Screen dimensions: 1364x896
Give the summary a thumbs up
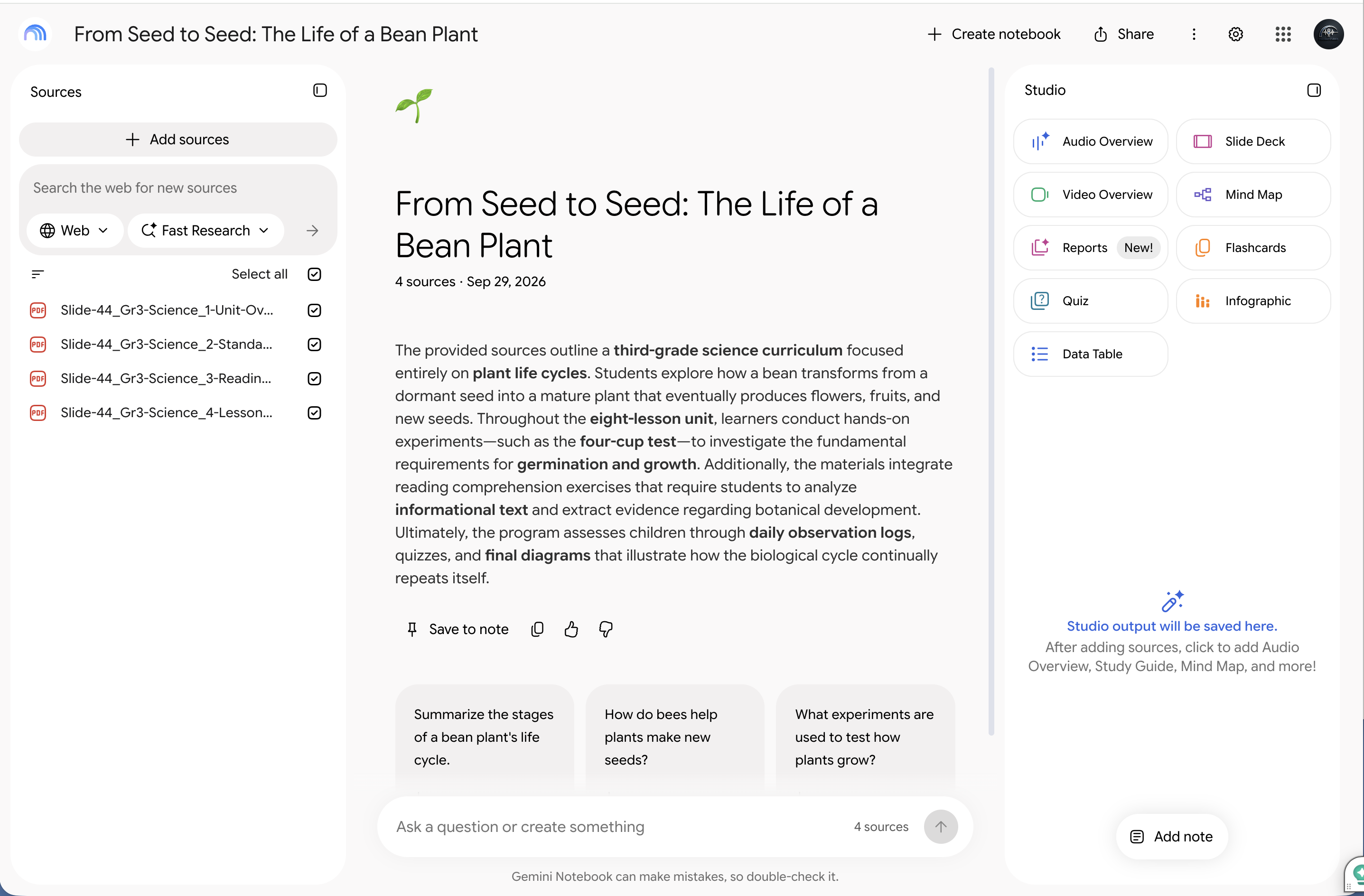pos(571,629)
